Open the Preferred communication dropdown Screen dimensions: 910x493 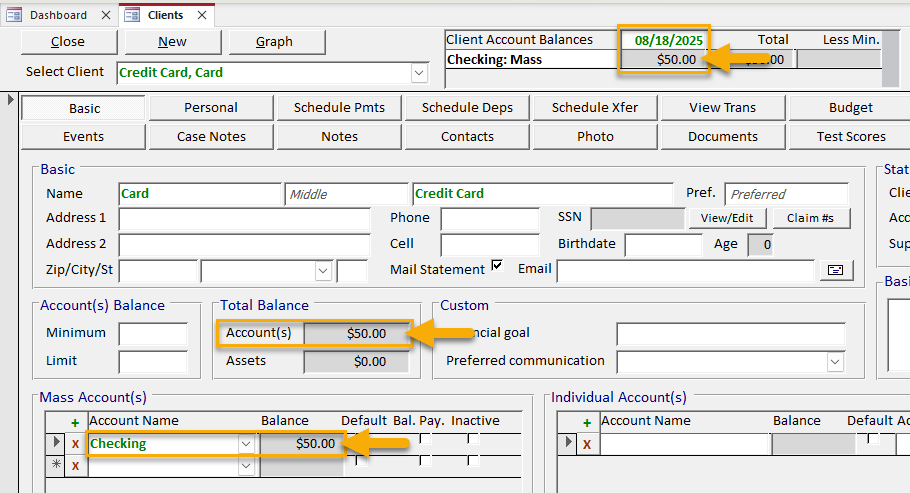pyautogui.click(x=836, y=362)
